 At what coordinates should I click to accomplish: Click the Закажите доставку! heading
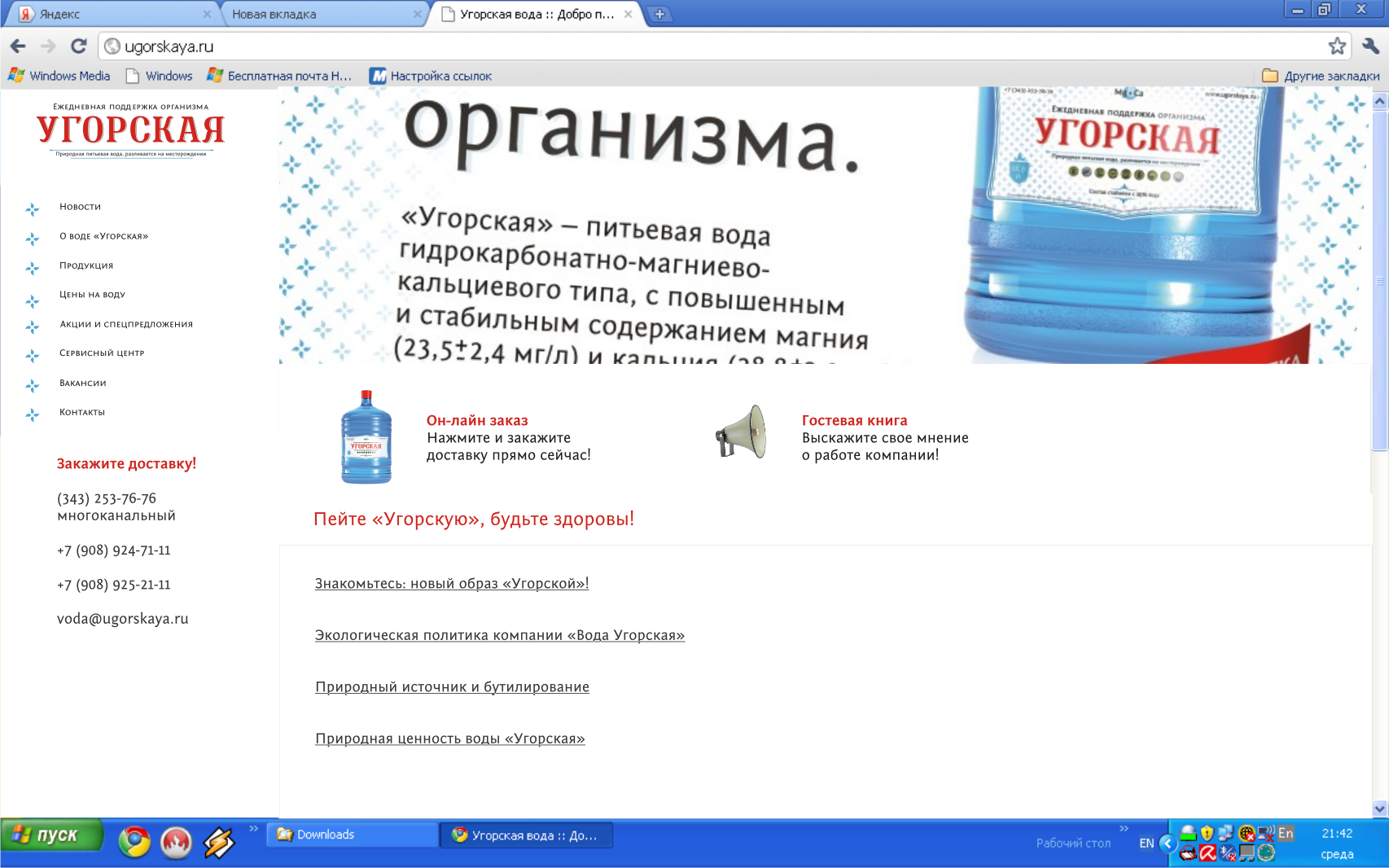tap(126, 463)
